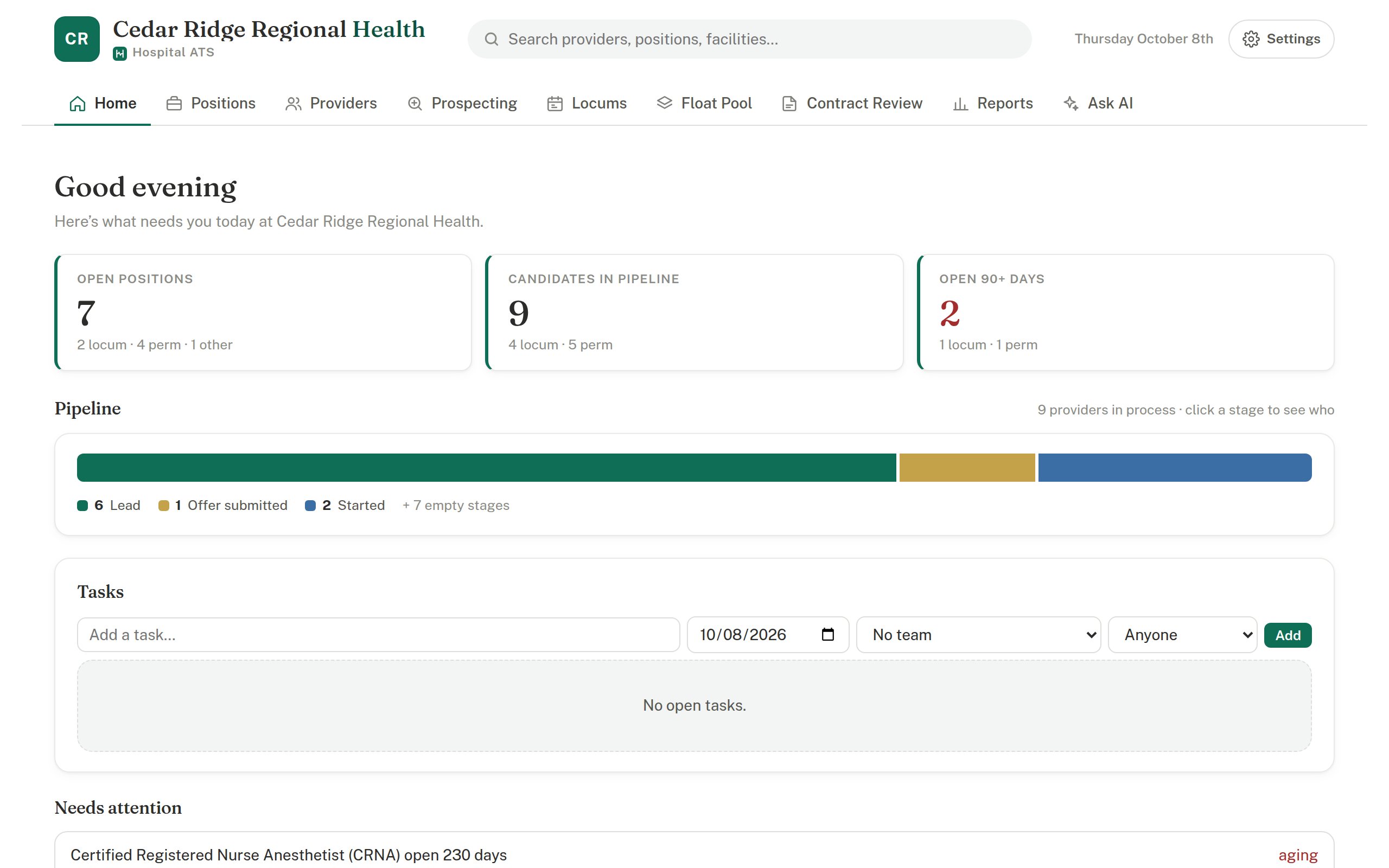Screen dimensions: 1389x868
Task: Expand the No team dropdown
Action: 979,635
